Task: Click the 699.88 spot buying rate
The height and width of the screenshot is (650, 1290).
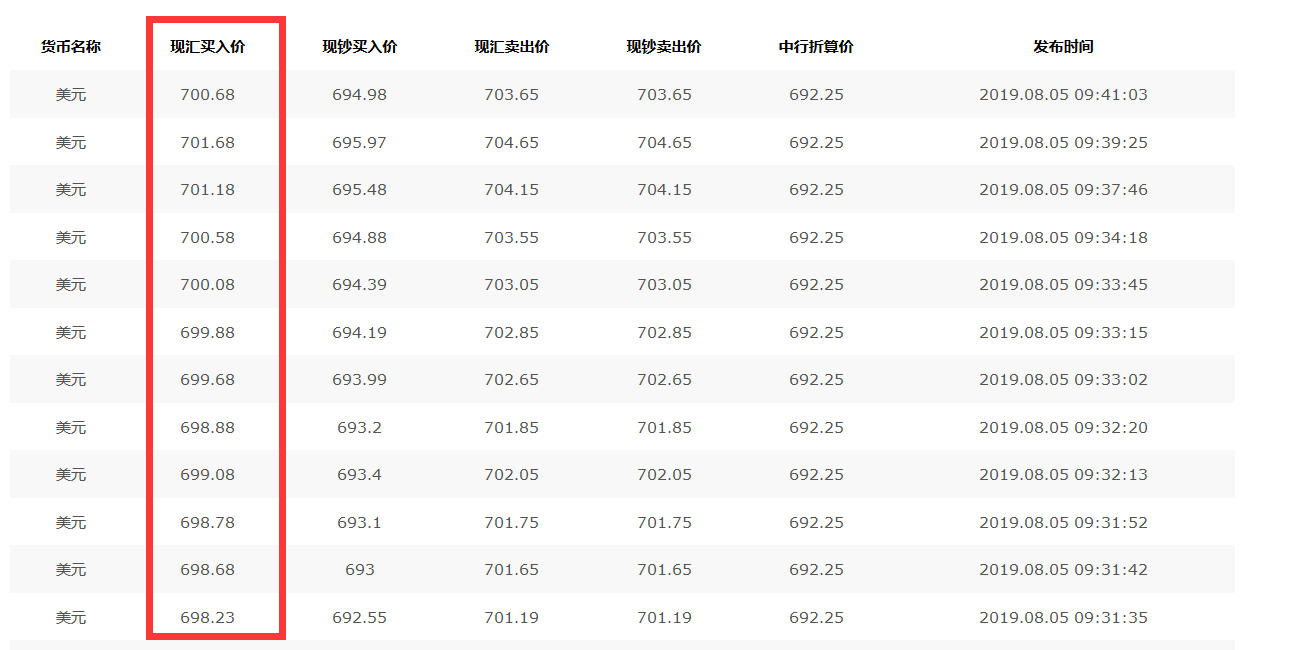Action: pyautogui.click(x=207, y=332)
